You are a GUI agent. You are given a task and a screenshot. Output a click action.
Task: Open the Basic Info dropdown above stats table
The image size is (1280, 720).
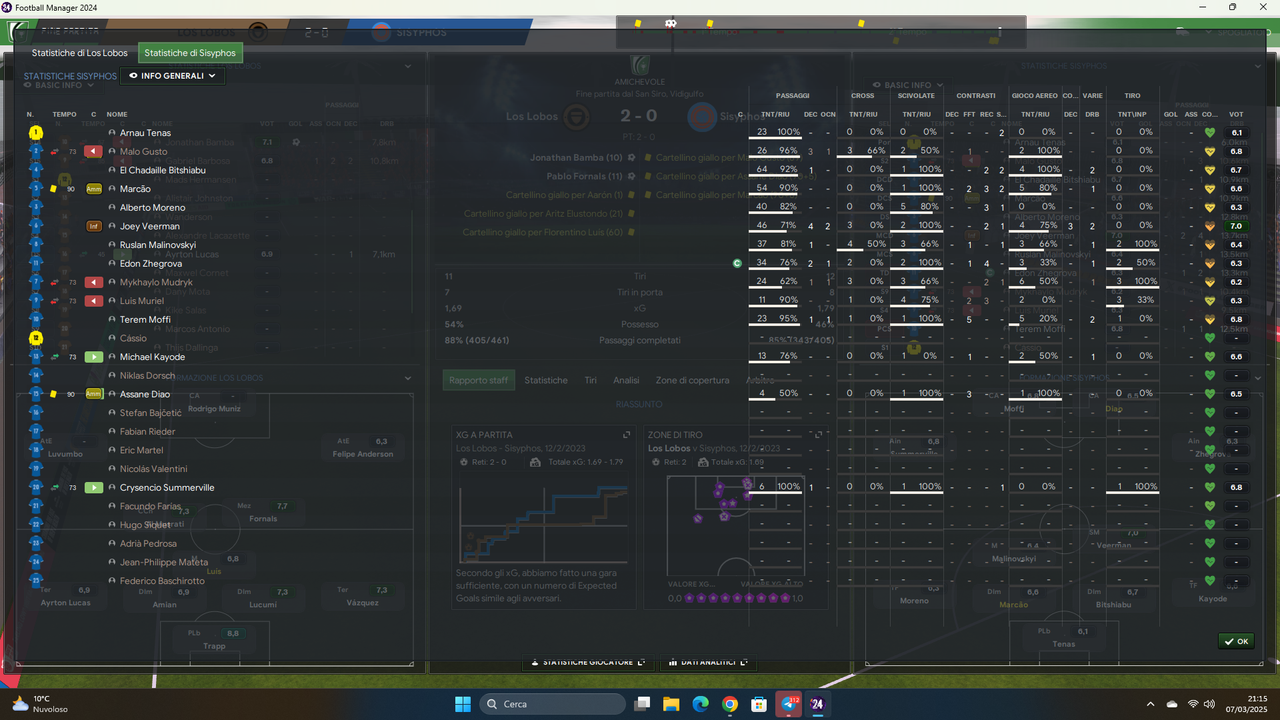coord(907,85)
